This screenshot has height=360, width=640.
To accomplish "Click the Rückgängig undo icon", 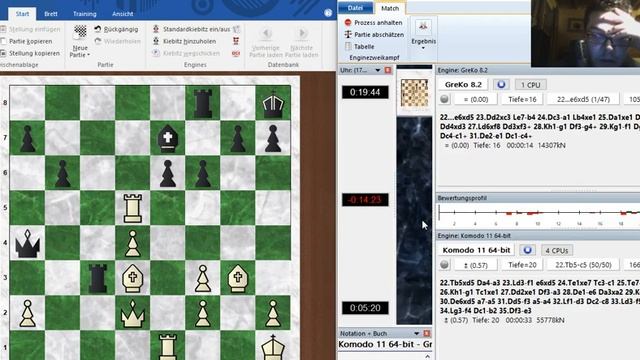I will 98,29.
